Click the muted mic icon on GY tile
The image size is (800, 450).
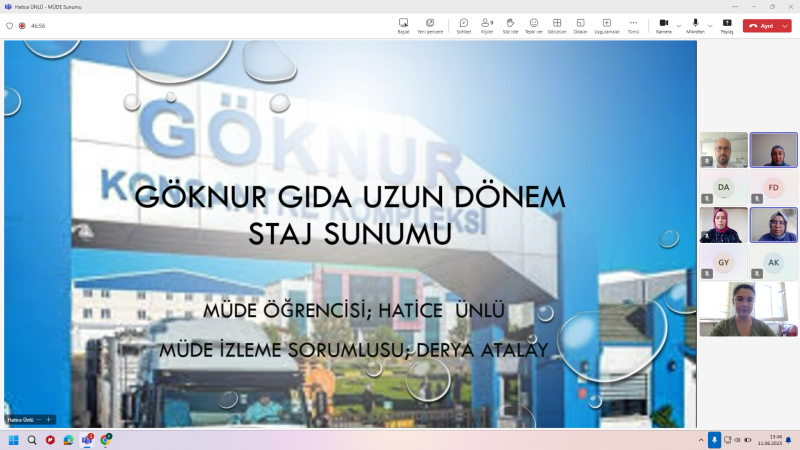click(707, 273)
